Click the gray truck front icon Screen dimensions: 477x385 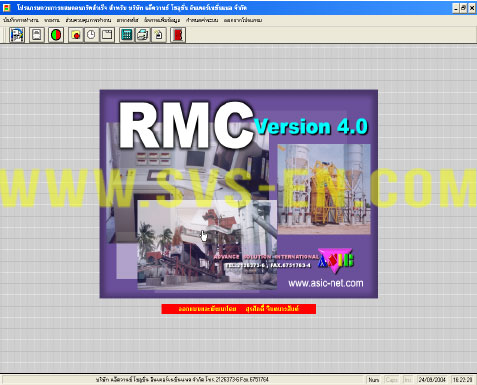coord(37,35)
